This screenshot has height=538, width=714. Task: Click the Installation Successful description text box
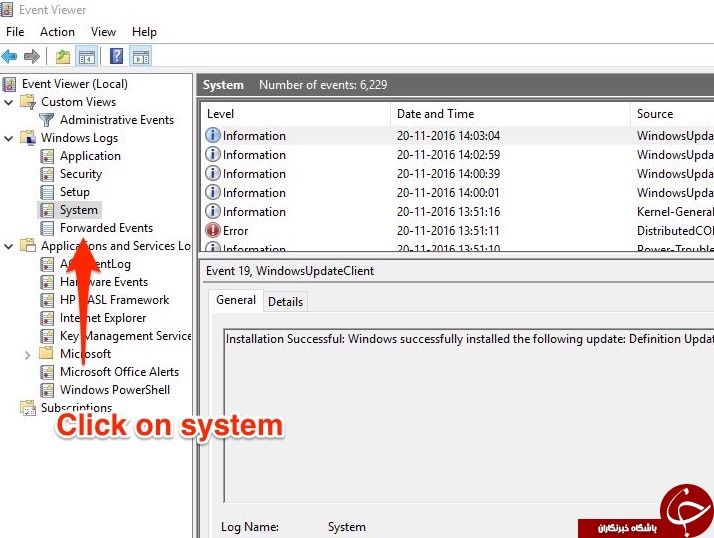[x=469, y=415]
